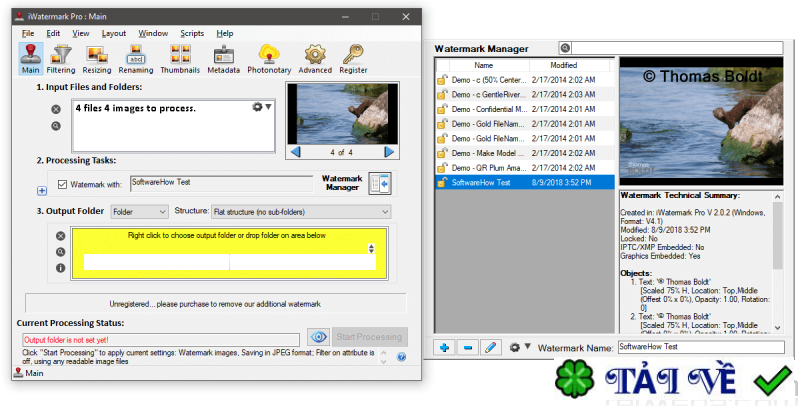Screen dimensions: 800x406
Task: Click the magnifier icon beside output folder
Action: (x=61, y=252)
